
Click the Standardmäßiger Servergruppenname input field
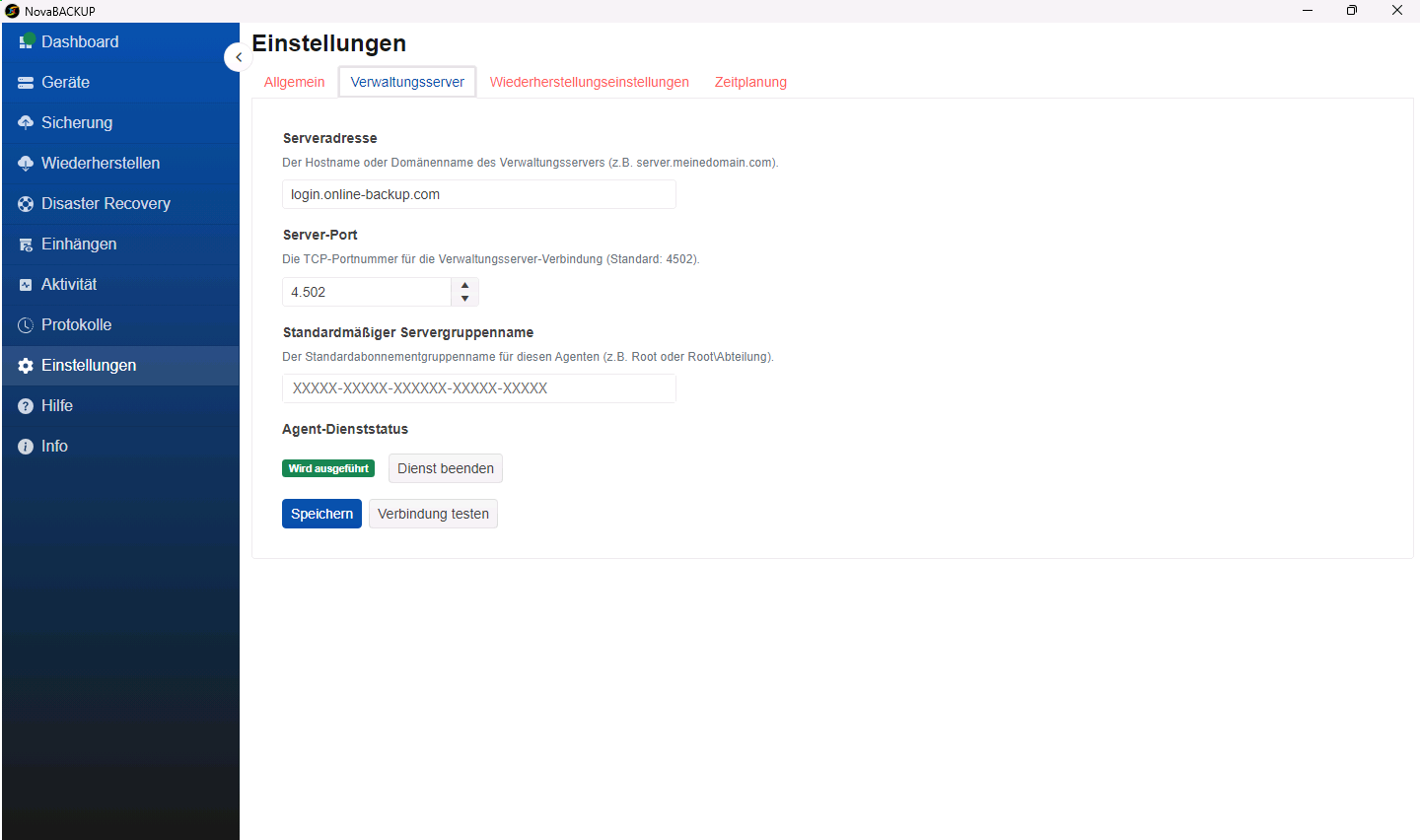pyautogui.click(x=479, y=388)
